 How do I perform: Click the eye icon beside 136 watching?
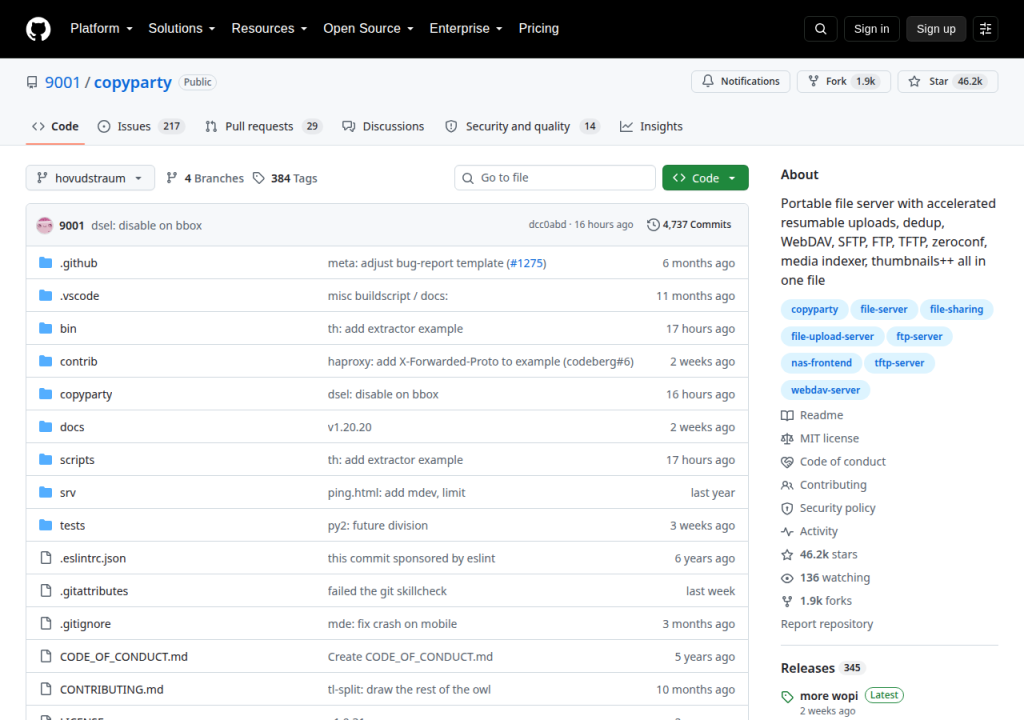click(x=787, y=578)
